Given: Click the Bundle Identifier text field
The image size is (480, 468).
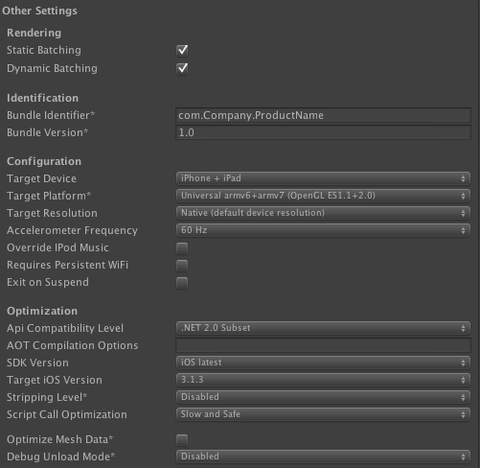Looking at the screenshot, I should [323, 115].
